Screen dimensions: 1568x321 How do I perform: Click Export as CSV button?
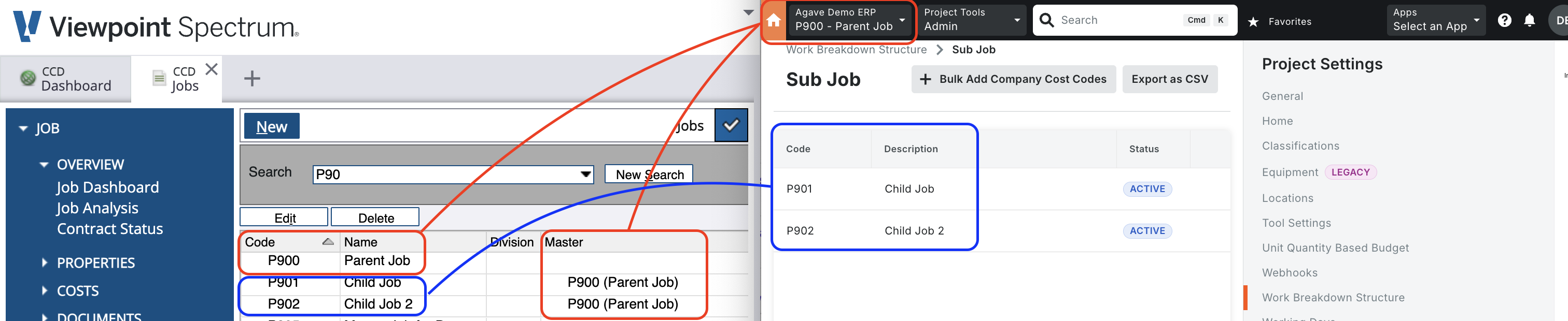1169,79
